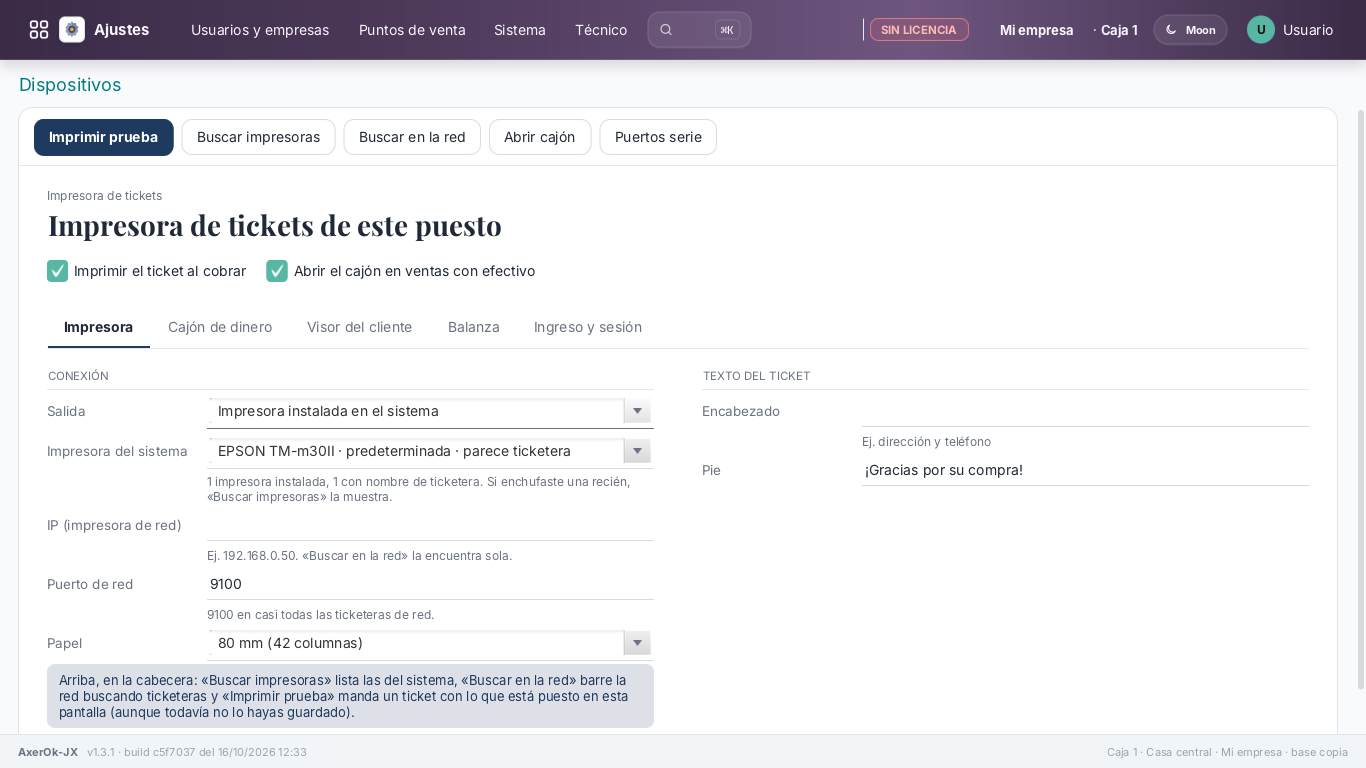
Task: Click the Buscar impresoras button
Action: coord(258,137)
